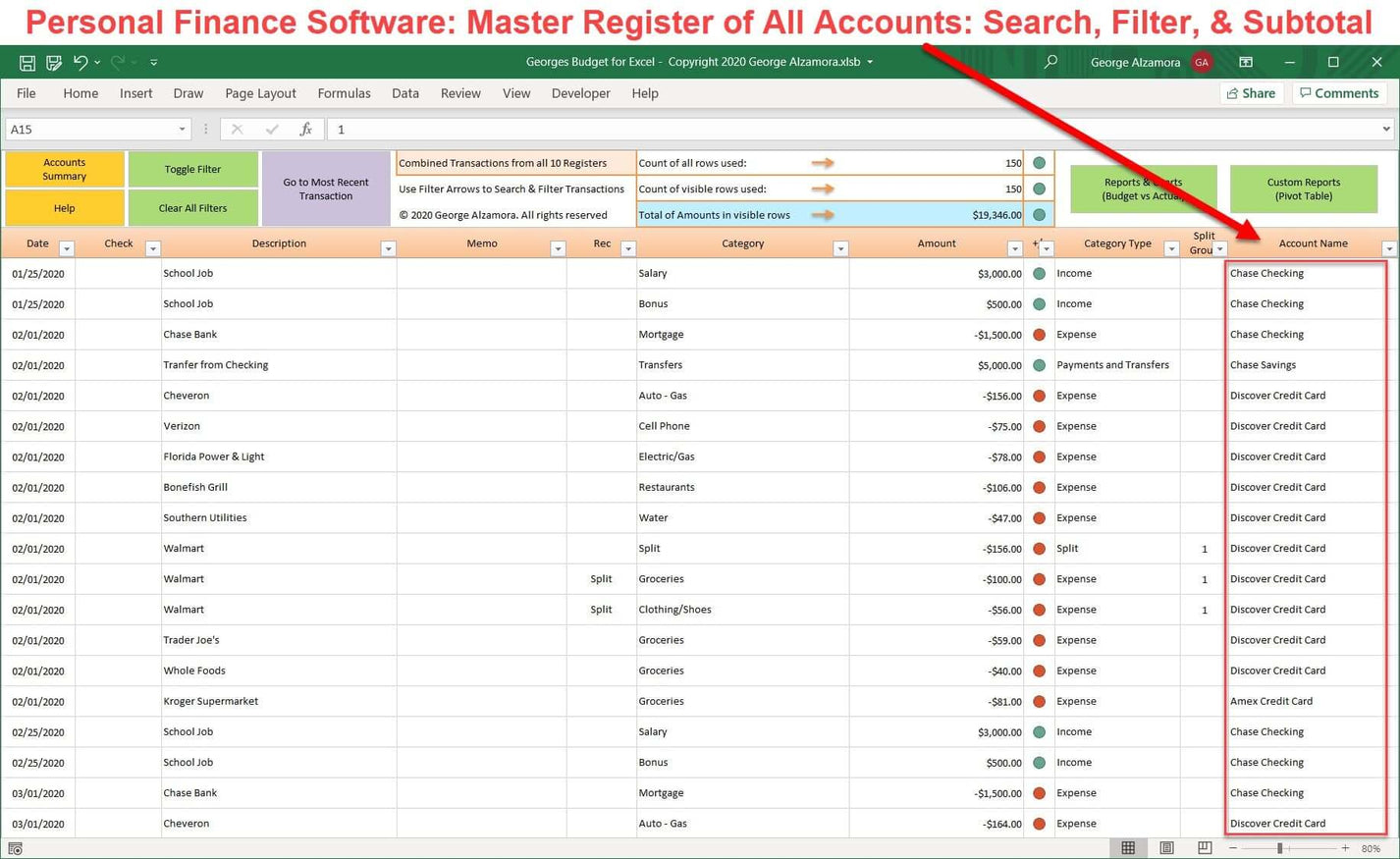Screen dimensions: 1400x859
Task: Switch to the Developer ribbon tab
Action: [x=580, y=93]
